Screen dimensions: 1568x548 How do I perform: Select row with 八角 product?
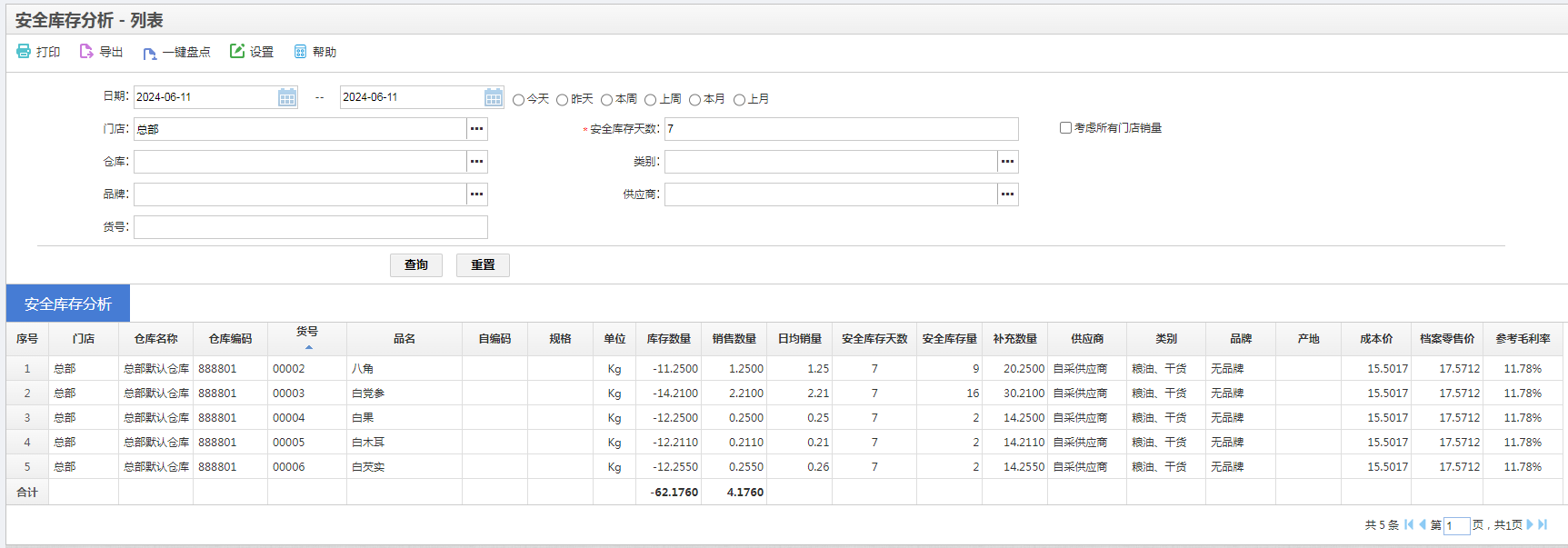(x=784, y=369)
